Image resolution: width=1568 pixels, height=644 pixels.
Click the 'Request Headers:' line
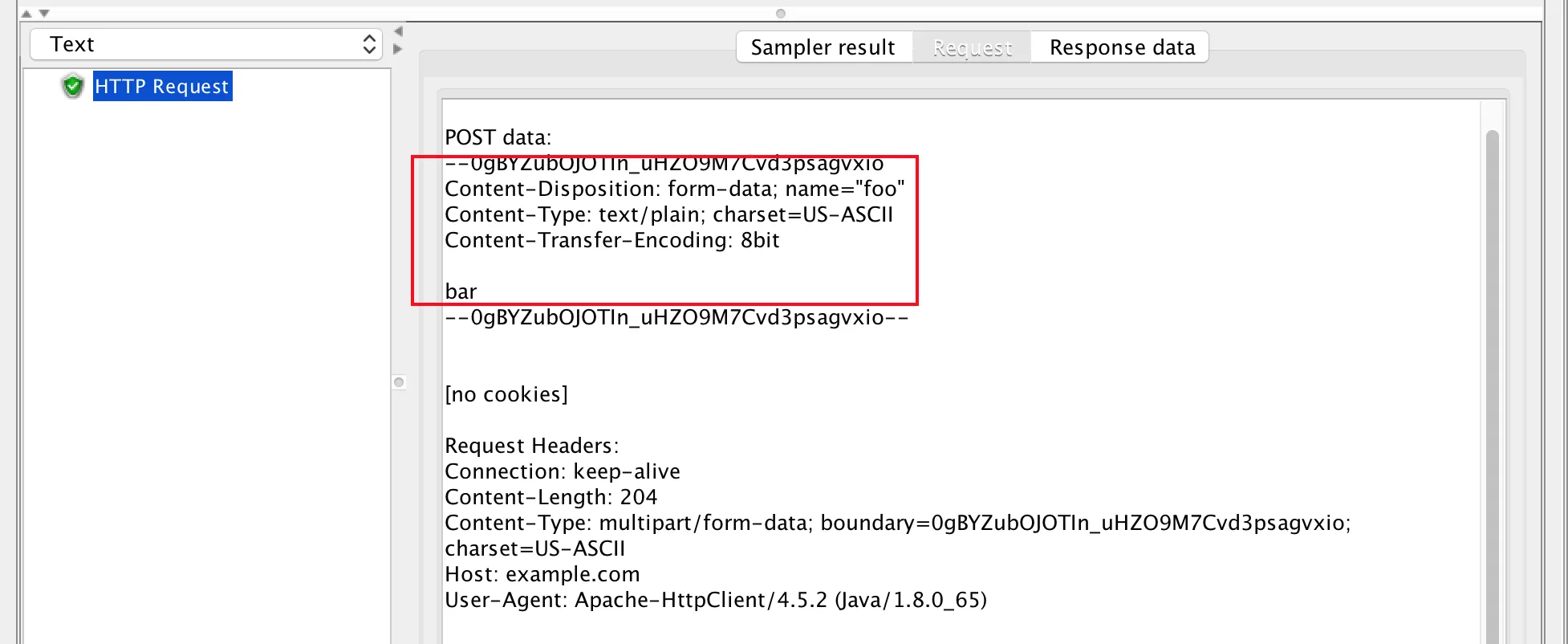click(531, 446)
